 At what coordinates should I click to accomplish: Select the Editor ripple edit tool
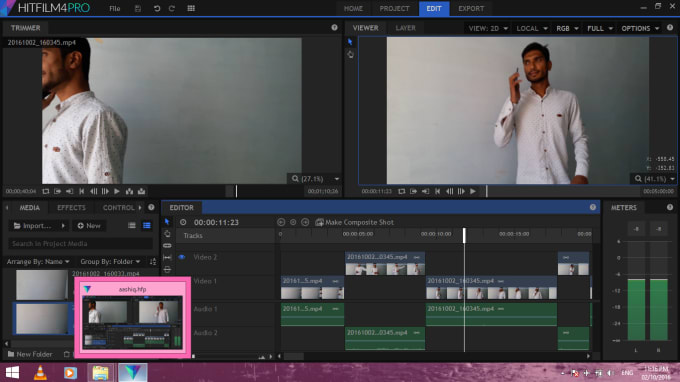tap(167, 269)
